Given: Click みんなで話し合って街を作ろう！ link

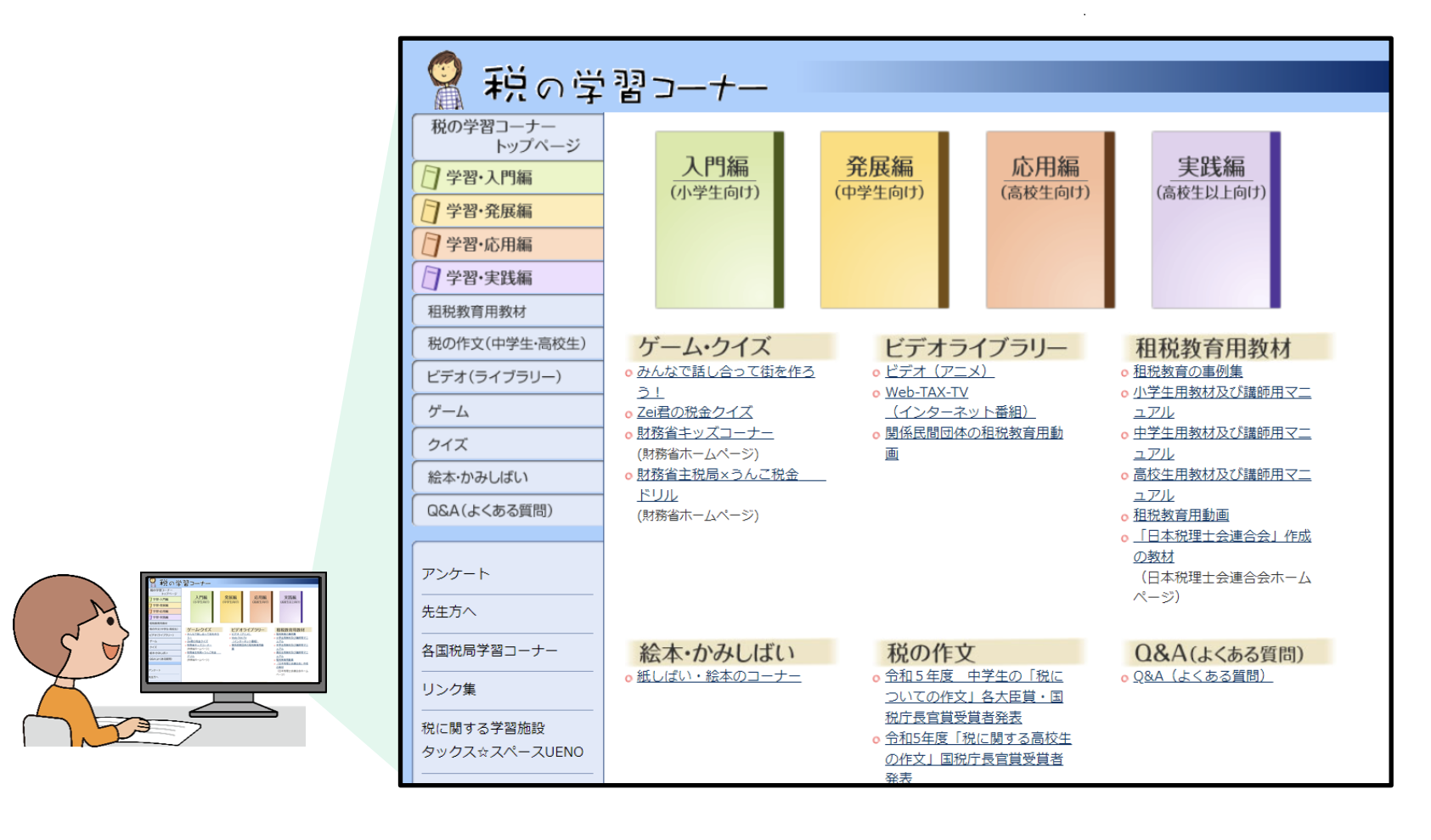Looking at the screenshot, I should pyautogui.click(x=724, y=371).
